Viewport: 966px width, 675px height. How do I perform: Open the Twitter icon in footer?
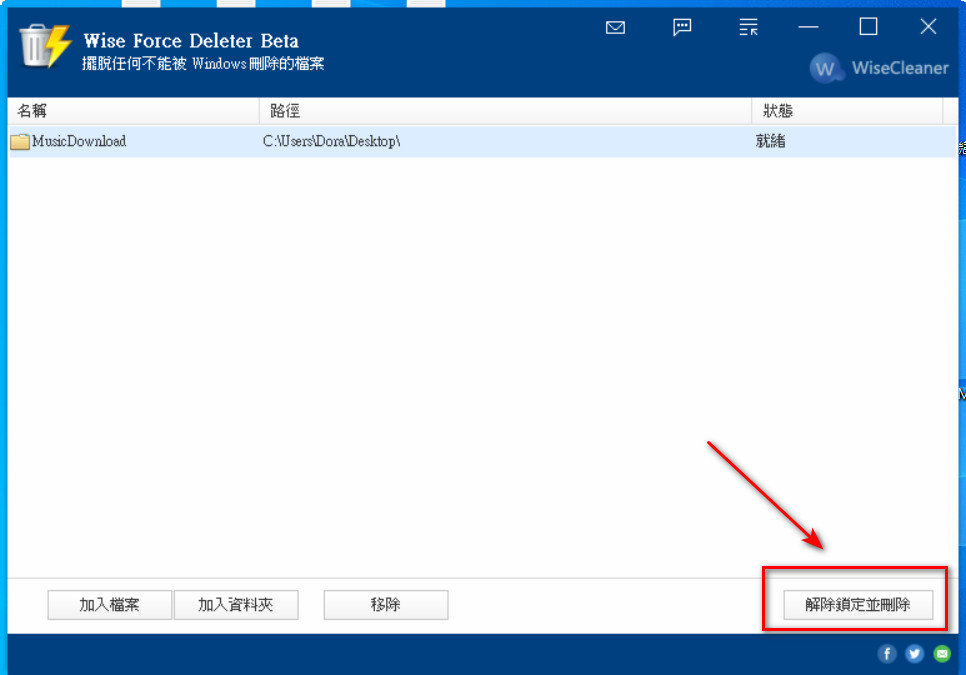(914, 653)
